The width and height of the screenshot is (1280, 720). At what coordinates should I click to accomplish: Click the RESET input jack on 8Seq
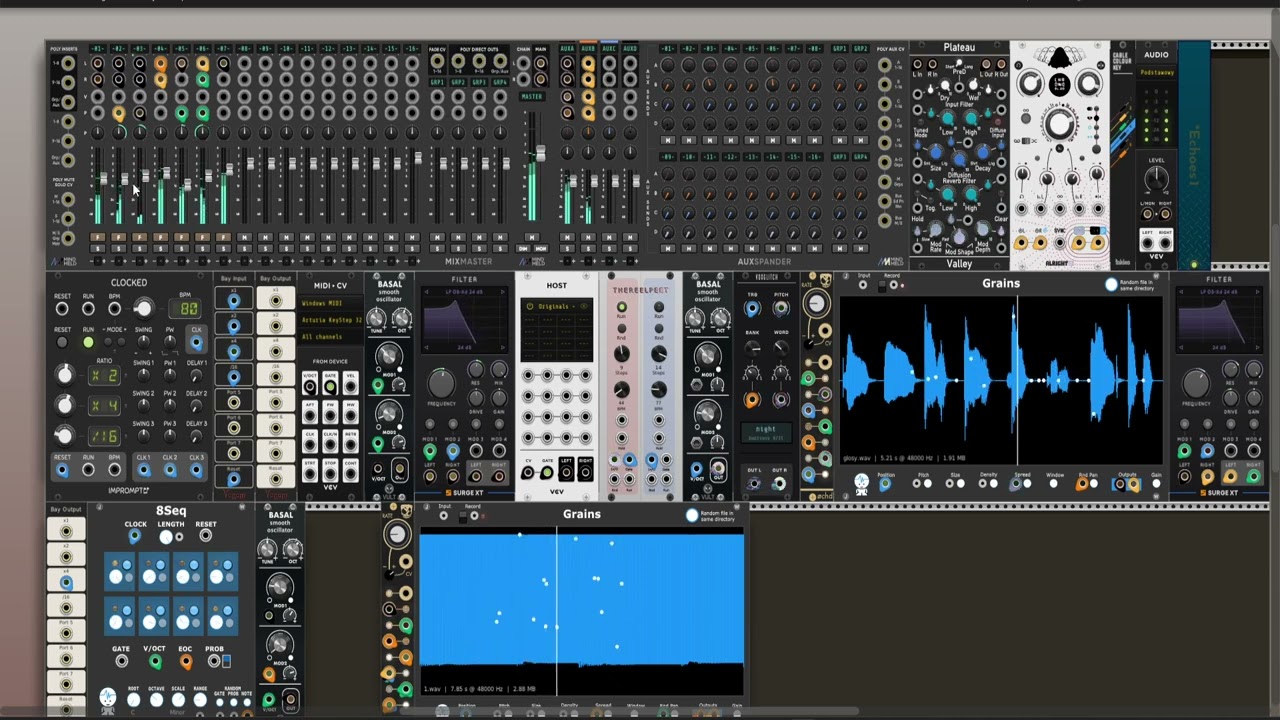(206, 536)
